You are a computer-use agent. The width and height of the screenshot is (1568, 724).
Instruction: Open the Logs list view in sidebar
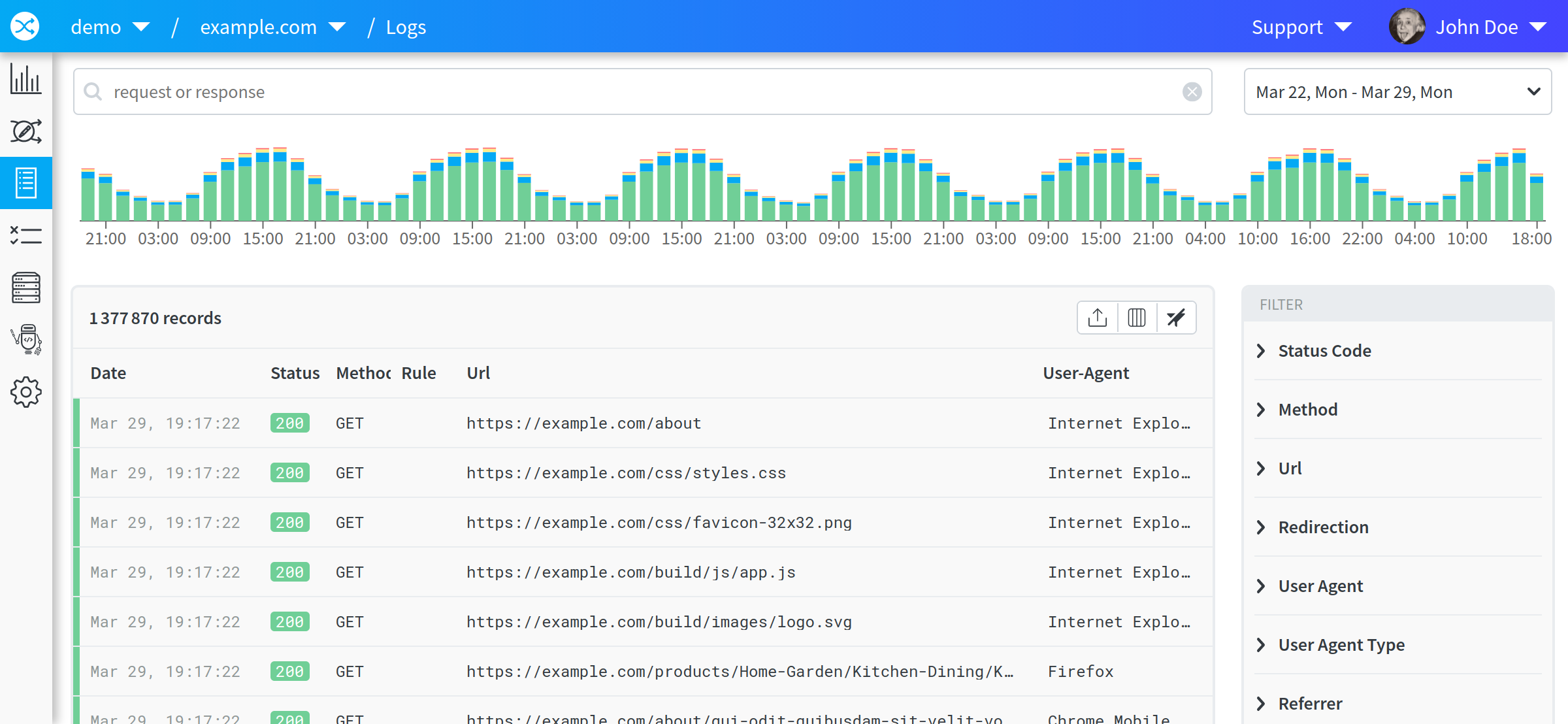26,184
